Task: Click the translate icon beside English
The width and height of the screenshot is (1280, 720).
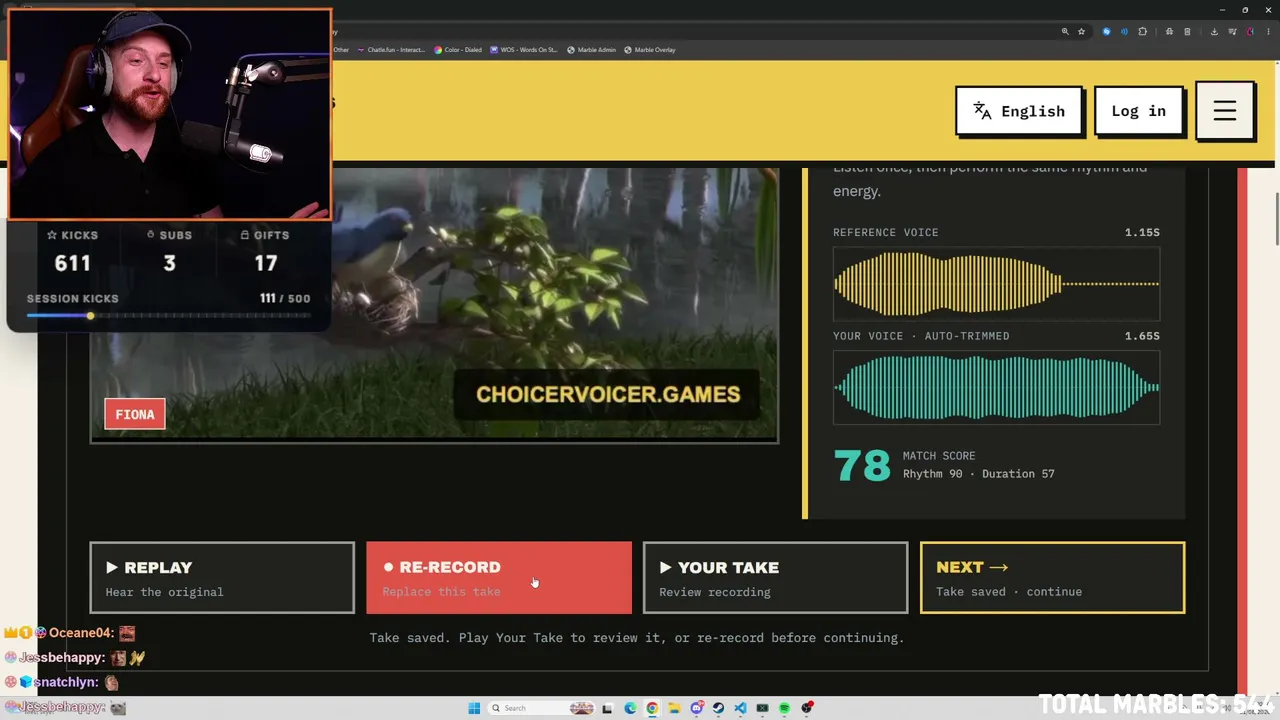Action: [x=982, y=111]
